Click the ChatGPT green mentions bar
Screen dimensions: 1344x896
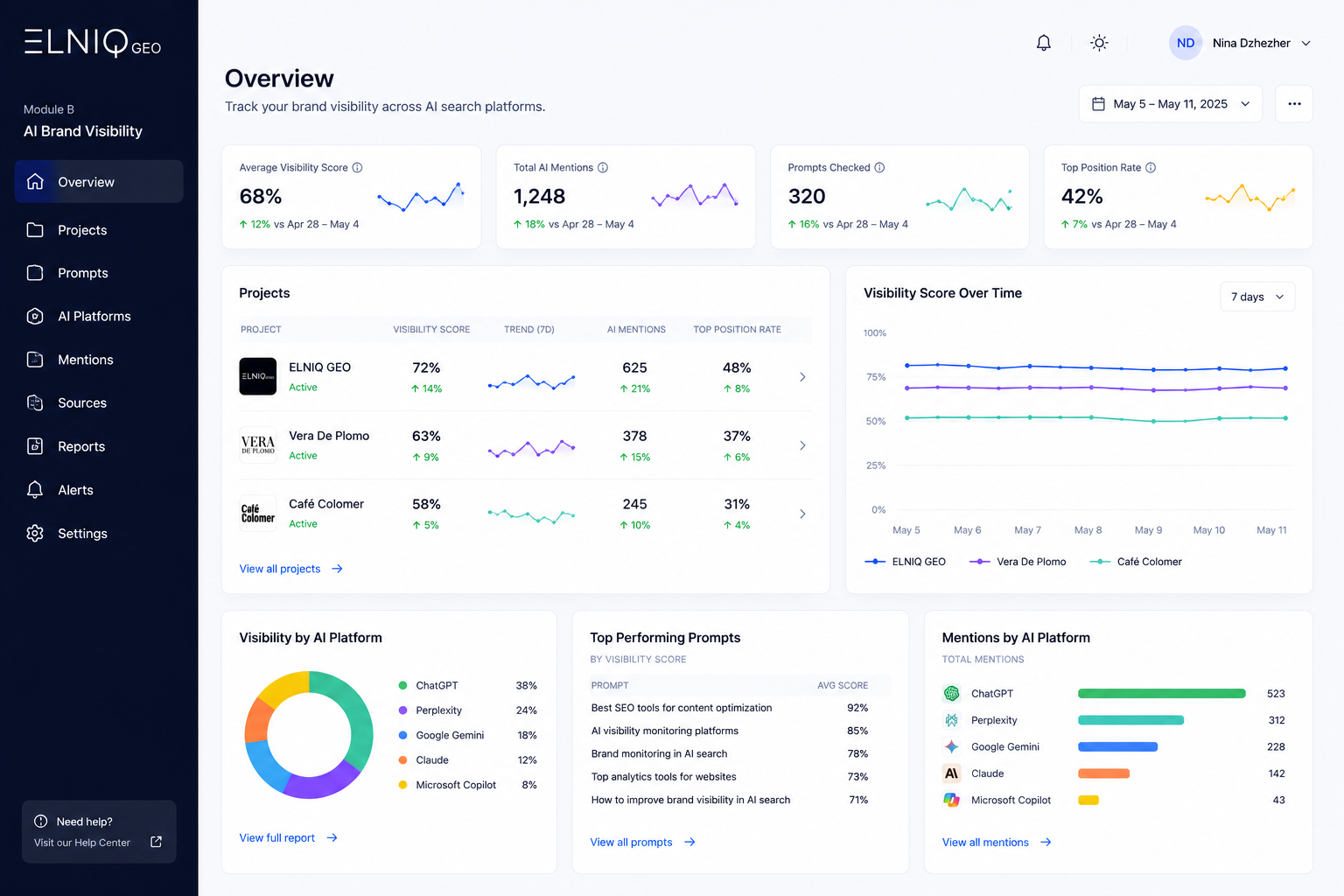1161,694
